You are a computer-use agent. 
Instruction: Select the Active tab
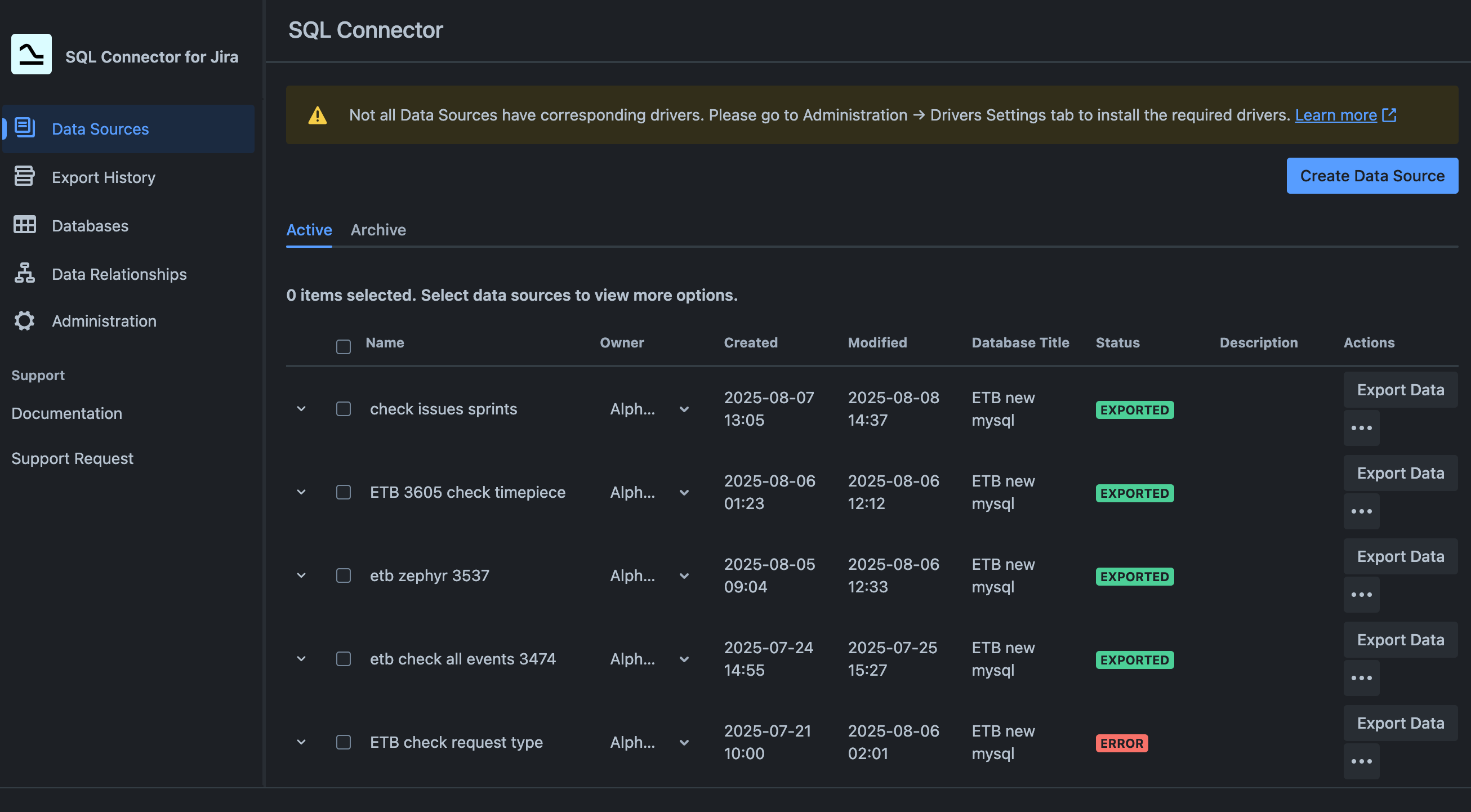coord(309,230)
